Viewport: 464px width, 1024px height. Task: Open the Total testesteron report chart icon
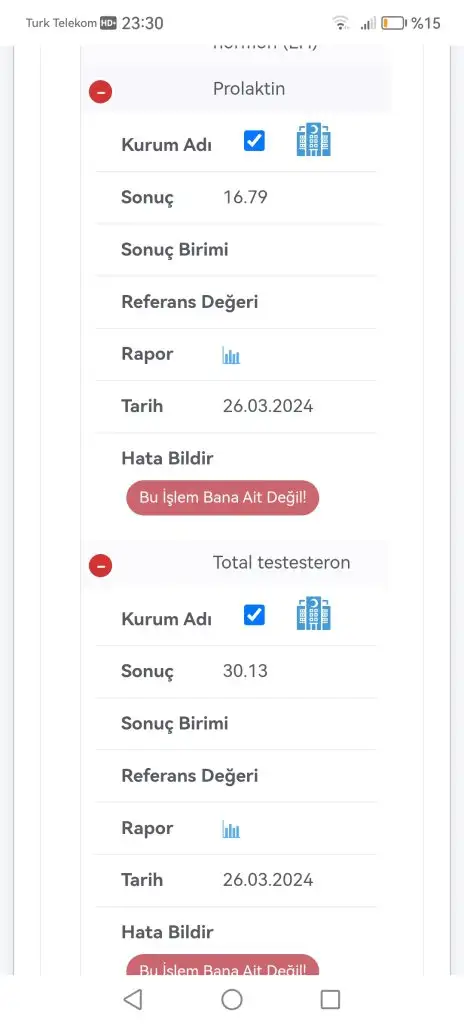[231, 830]
